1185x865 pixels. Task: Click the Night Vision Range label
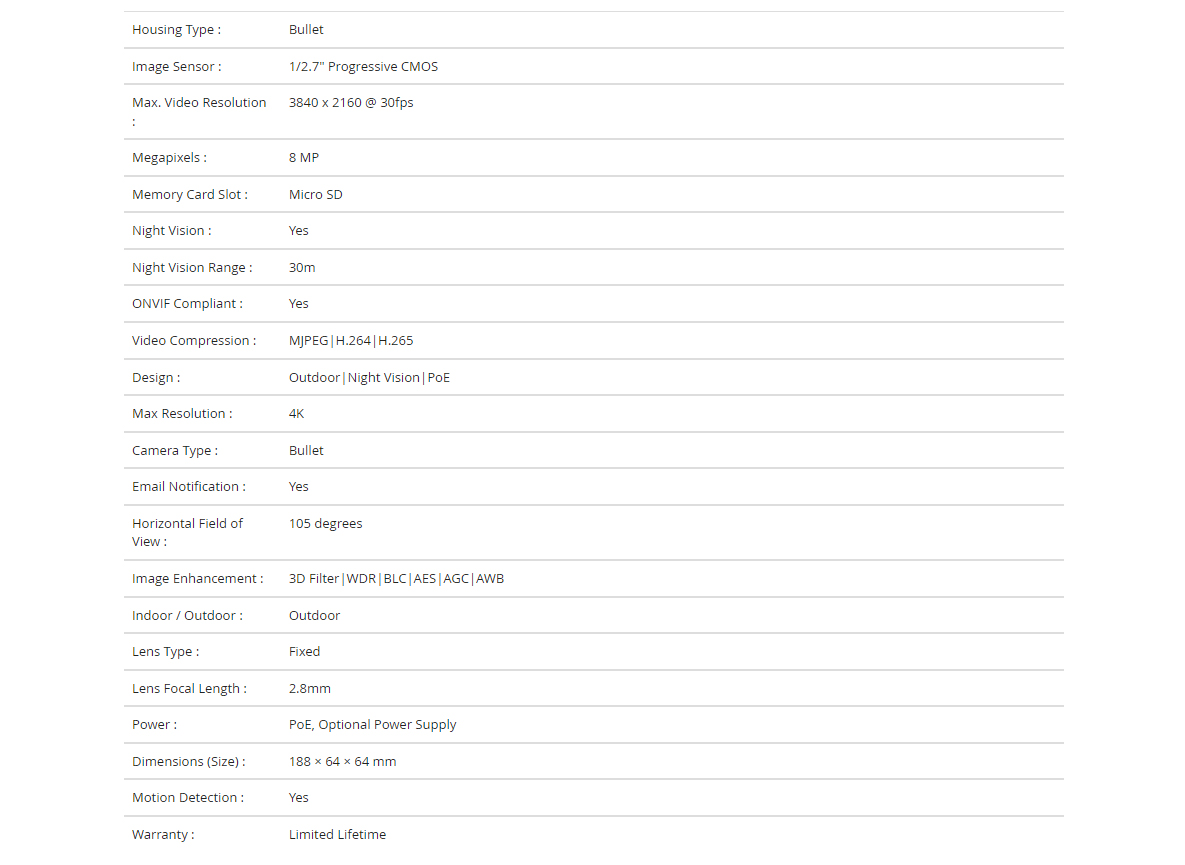(192, 267)
